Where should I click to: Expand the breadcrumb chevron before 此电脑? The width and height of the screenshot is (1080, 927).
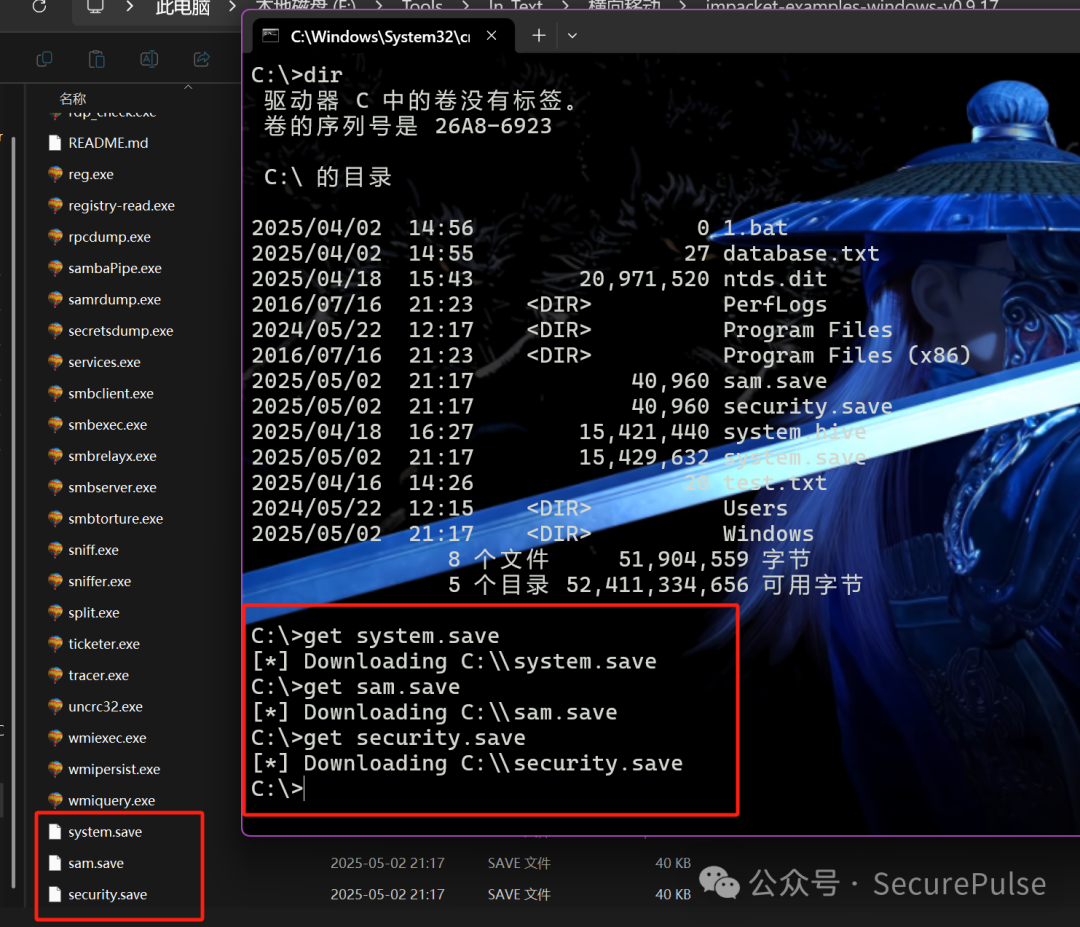[129, 6]
